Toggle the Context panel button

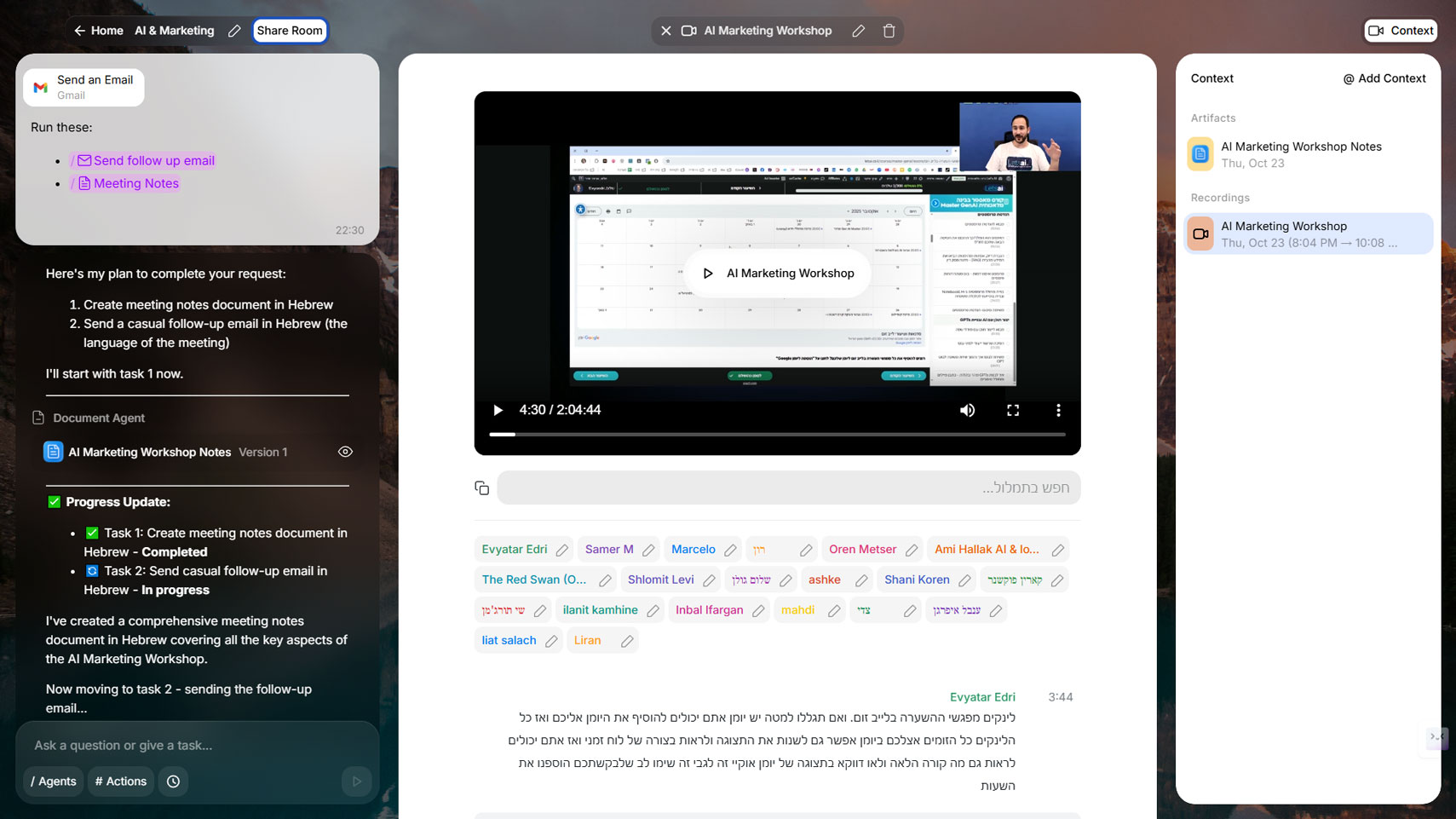[x=1401, y=31]
